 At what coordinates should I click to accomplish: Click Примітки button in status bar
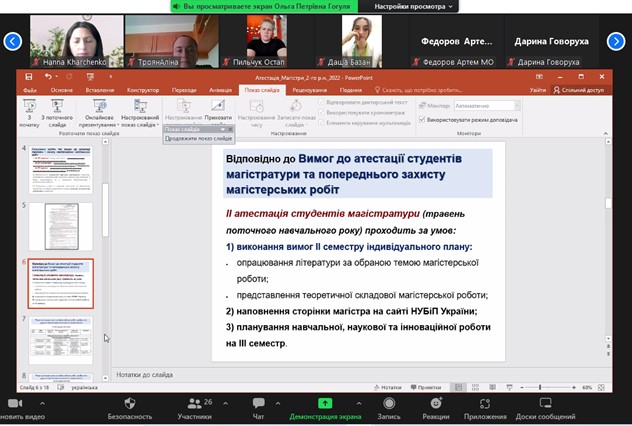click(x=426, y=387)
